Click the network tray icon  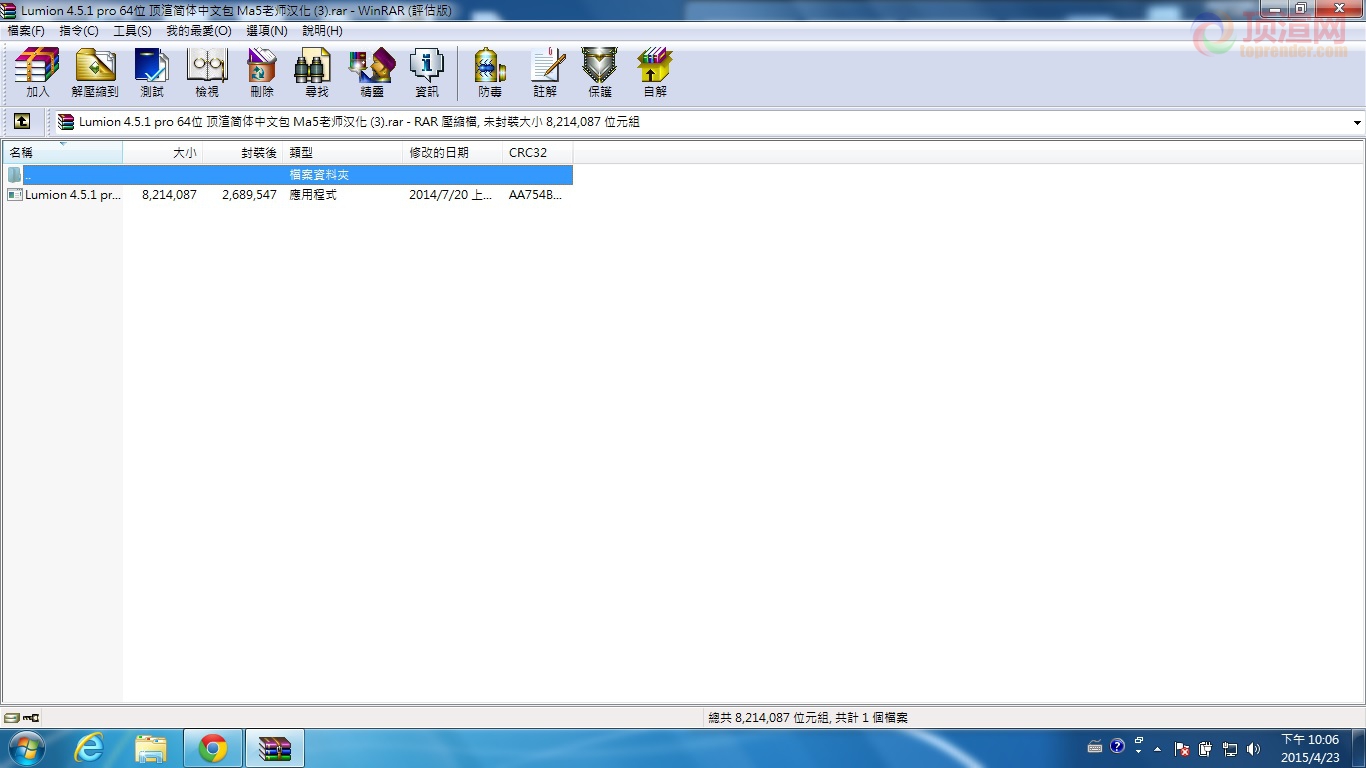[x=1230, y=748]
